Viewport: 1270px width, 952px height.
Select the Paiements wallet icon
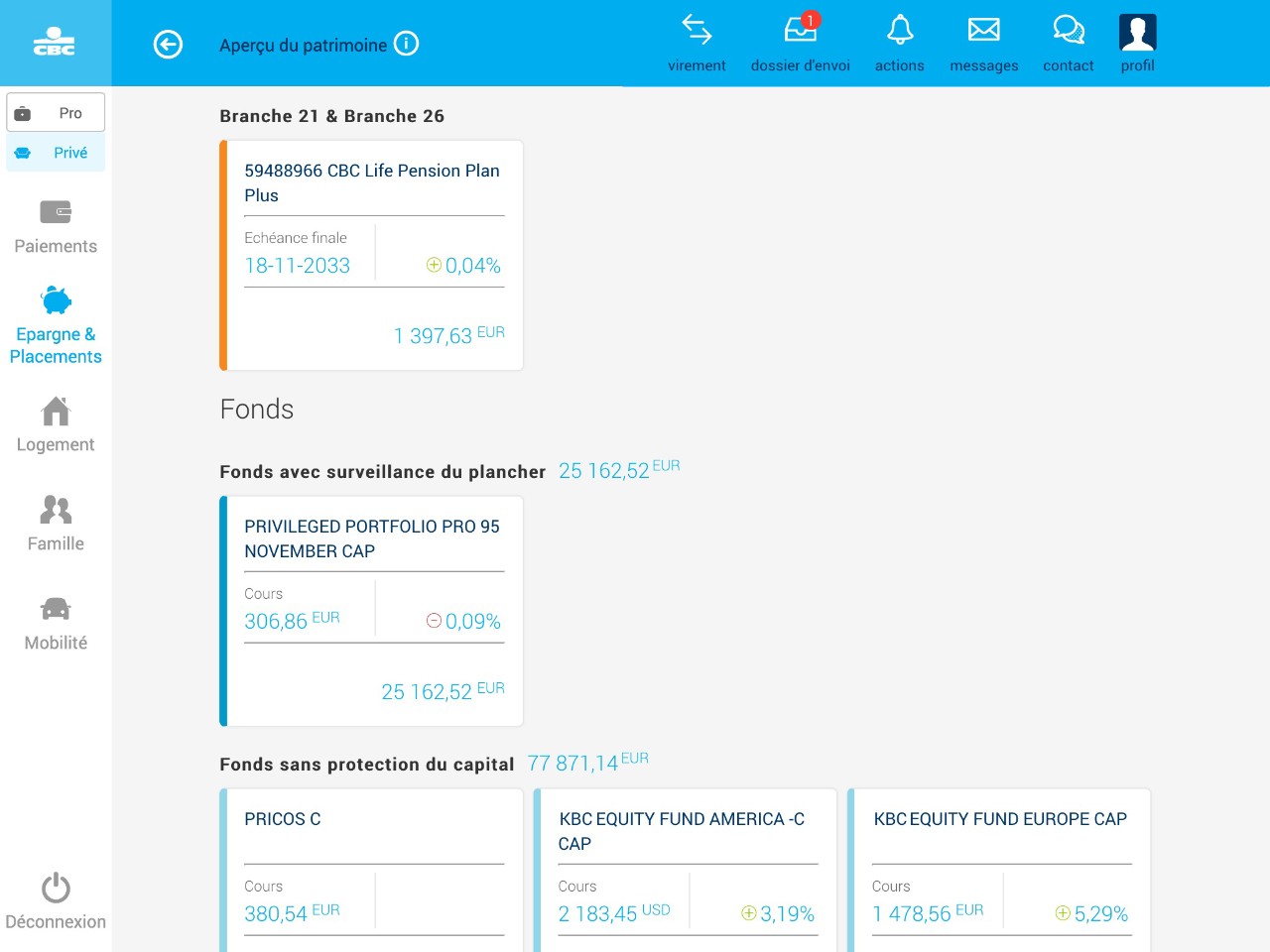coord(56,211)
